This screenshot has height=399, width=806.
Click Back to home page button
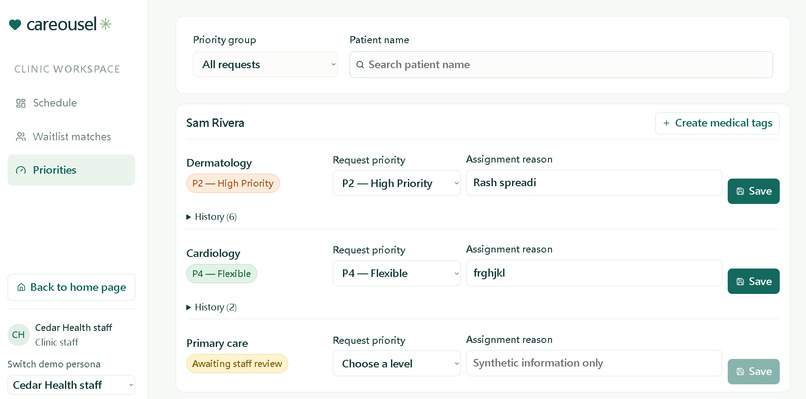[71, 287]
